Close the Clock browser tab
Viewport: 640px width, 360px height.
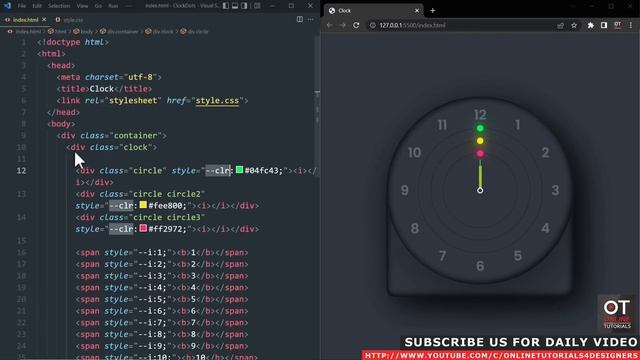(417, 11)
